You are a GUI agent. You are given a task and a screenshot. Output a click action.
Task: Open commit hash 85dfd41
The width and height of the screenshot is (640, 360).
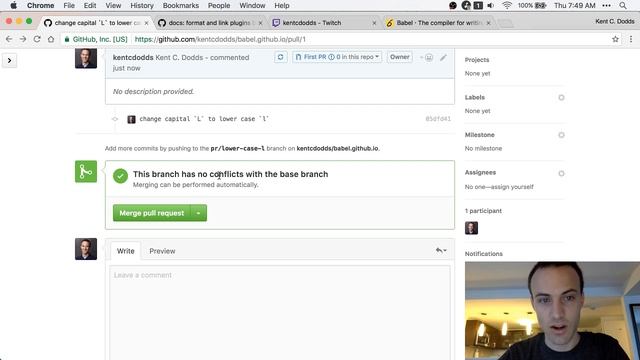coord(438,119)
